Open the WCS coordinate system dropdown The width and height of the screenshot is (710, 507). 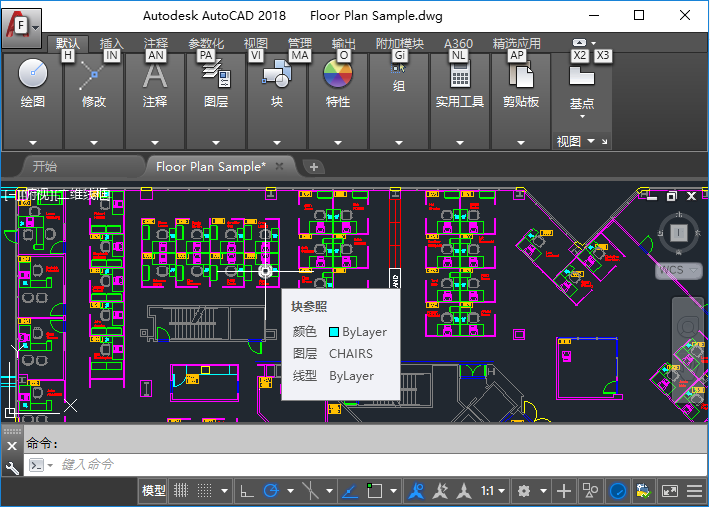pos(677,270)
